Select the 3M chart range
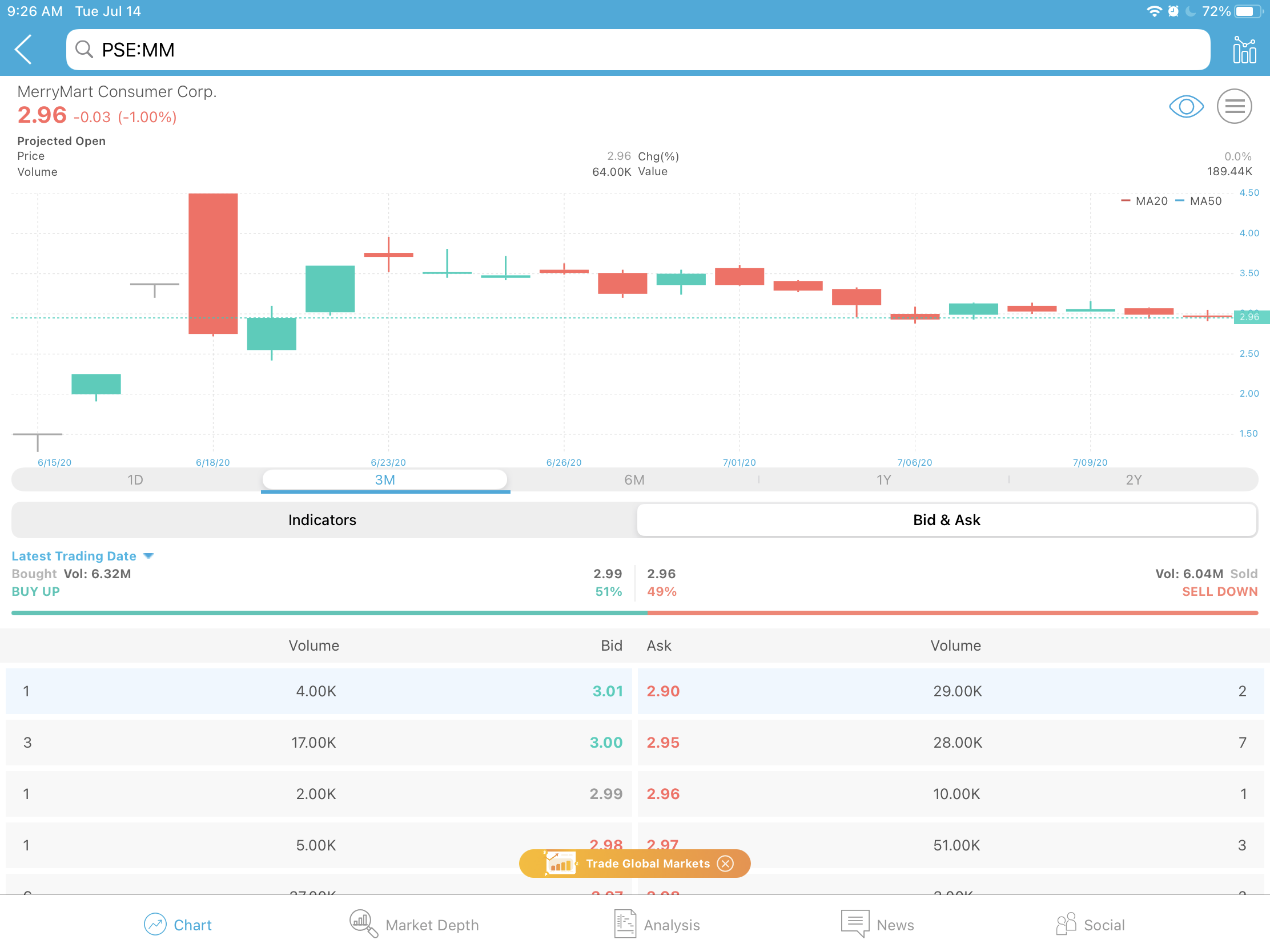The height and width of the screenshot is (952, 1270). pos(385,481)
